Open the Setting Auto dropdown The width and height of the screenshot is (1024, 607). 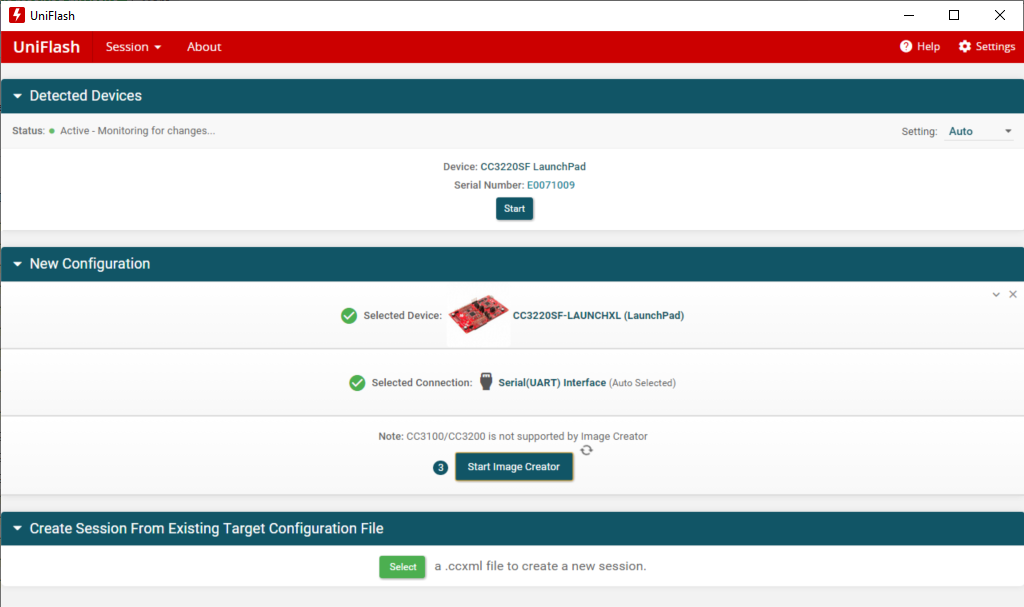coord(980,131)
